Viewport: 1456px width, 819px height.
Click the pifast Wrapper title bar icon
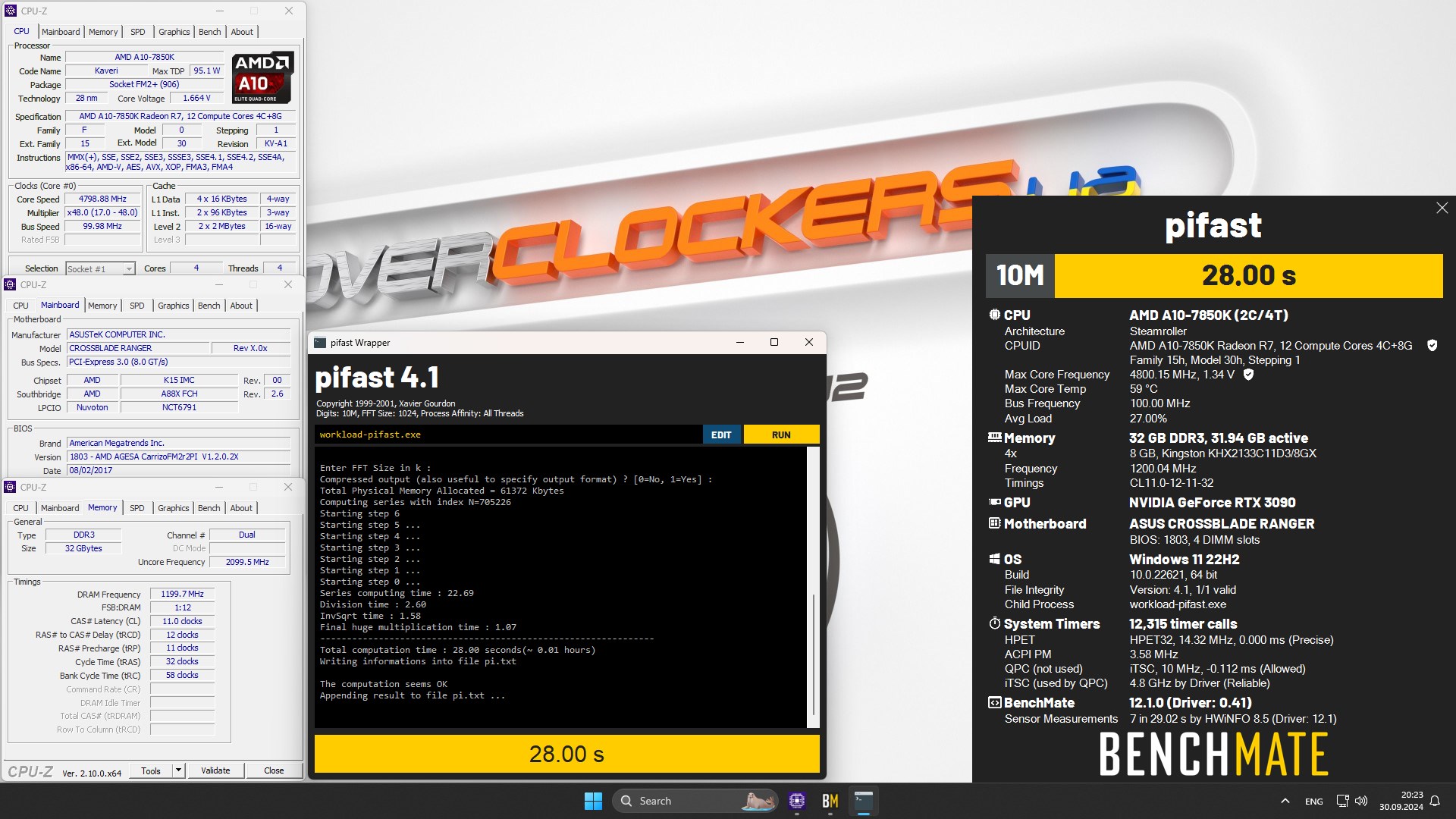pyautogui.click(x=320, y=343)
